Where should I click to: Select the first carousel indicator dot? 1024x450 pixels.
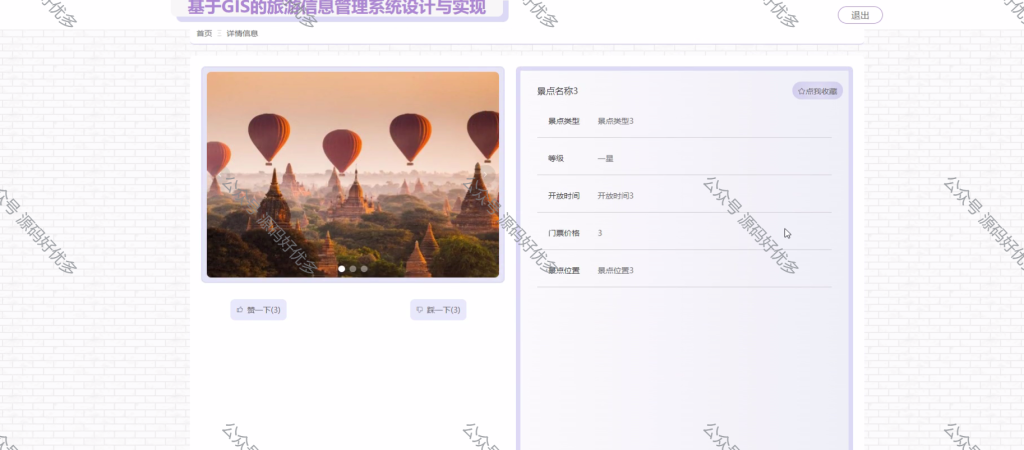pos(342,268)
